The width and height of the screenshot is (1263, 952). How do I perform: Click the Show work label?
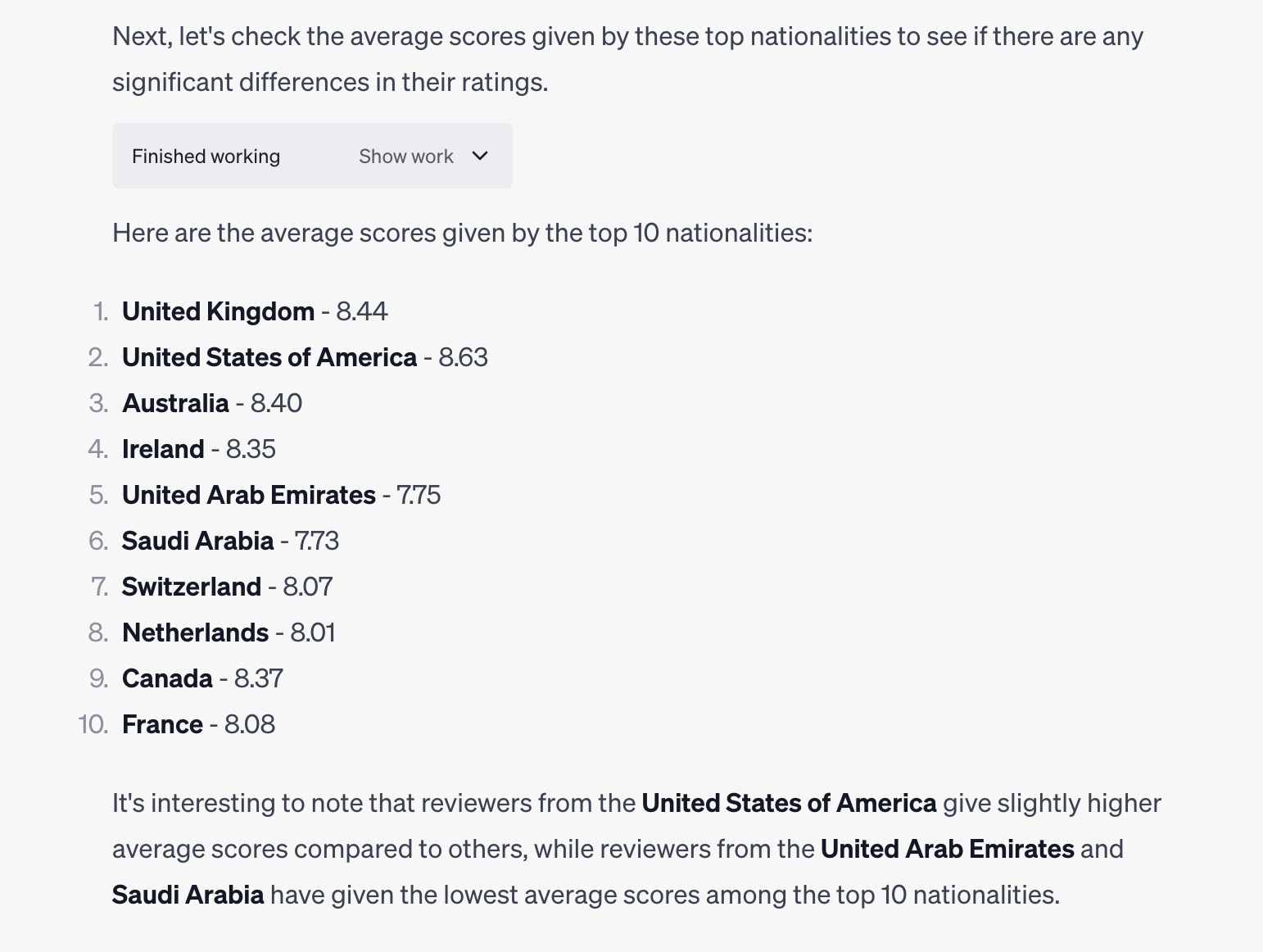point(406,156)
